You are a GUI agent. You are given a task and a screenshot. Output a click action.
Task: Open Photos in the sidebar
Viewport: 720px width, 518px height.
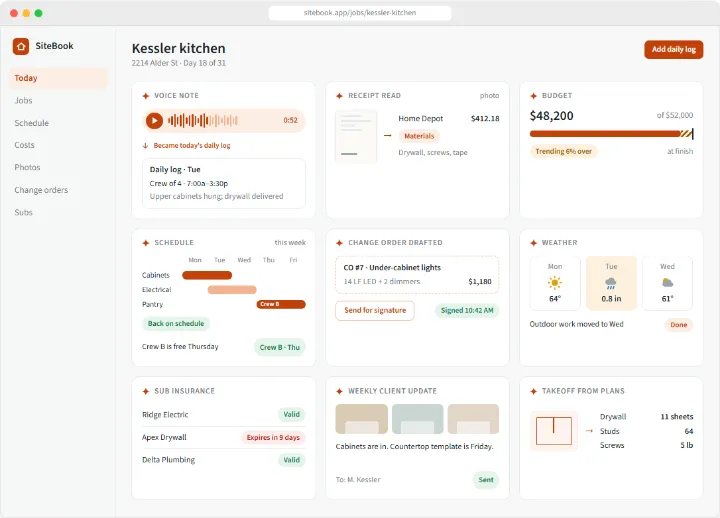(x=58, y=168)
